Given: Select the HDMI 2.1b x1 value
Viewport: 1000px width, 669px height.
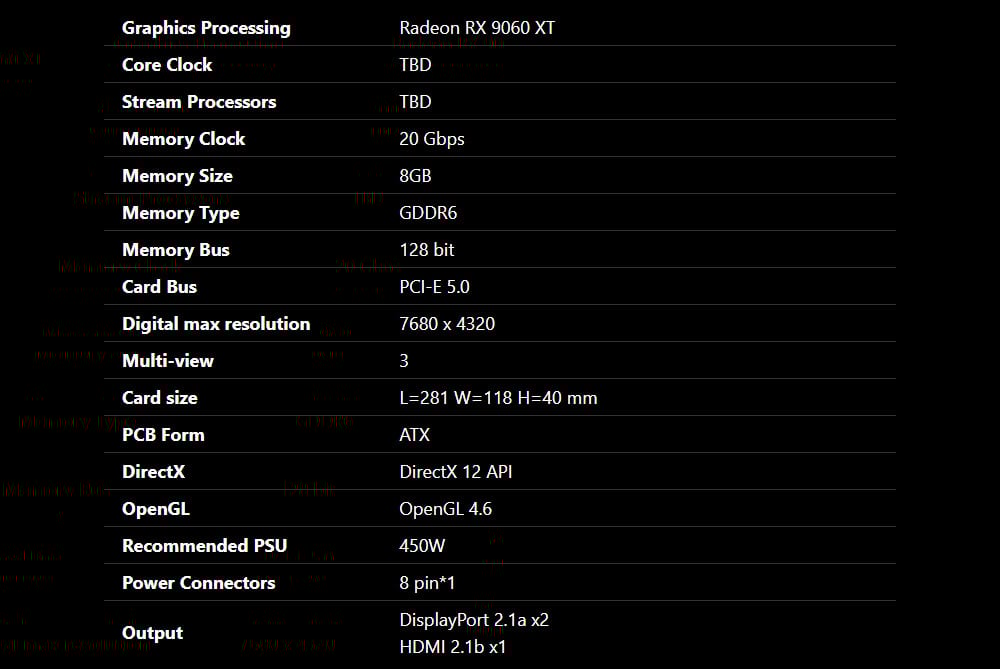Looking at the screenshot, I should point(452,647).
